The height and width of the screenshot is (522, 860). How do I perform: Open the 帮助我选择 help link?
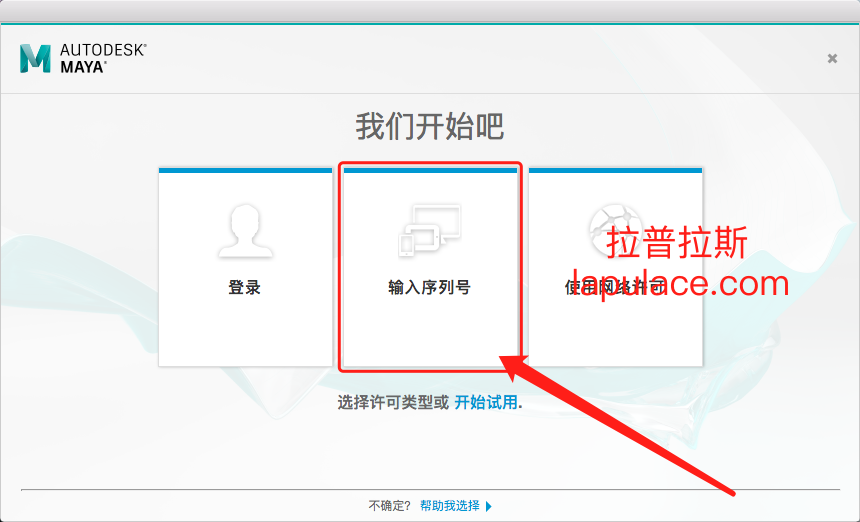click(x=450, y=506)
